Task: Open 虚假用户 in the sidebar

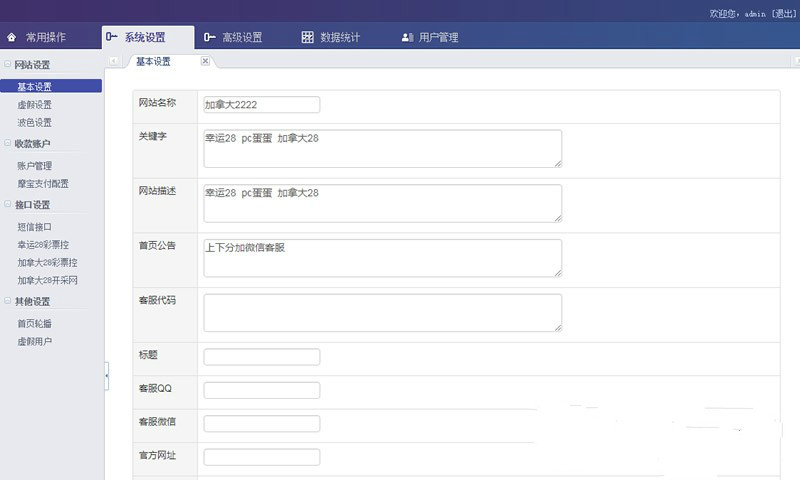Action: point(35,342)
